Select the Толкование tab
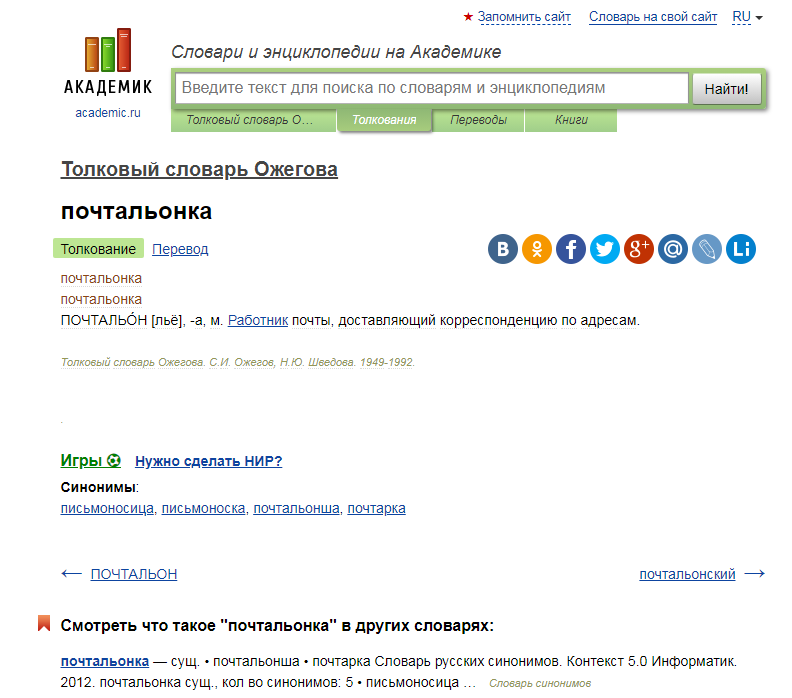Viewport: 792px width, 698px height. tap(98, 249)
